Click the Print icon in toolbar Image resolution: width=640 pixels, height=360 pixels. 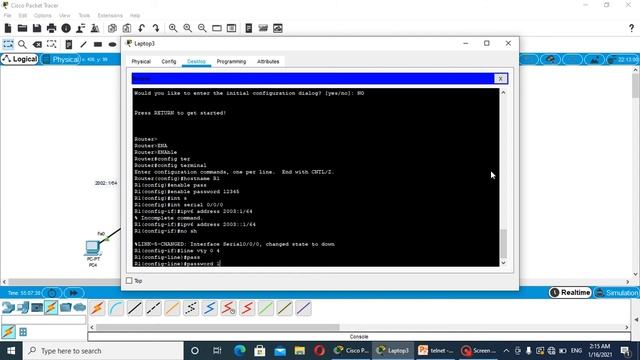click(51, 28)
